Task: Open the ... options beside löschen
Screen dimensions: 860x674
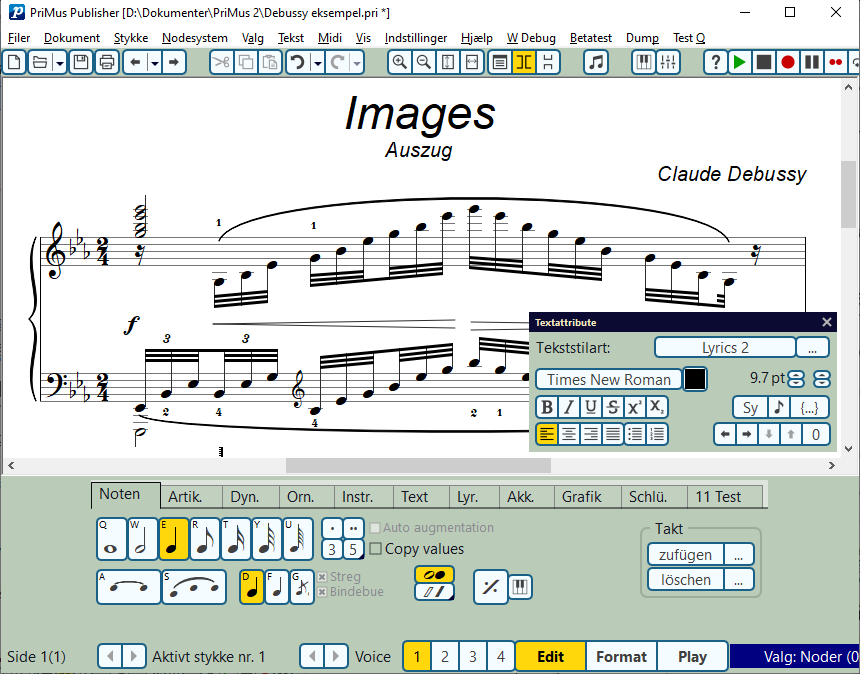Action: pyautogui.click(x=738, y=580)
